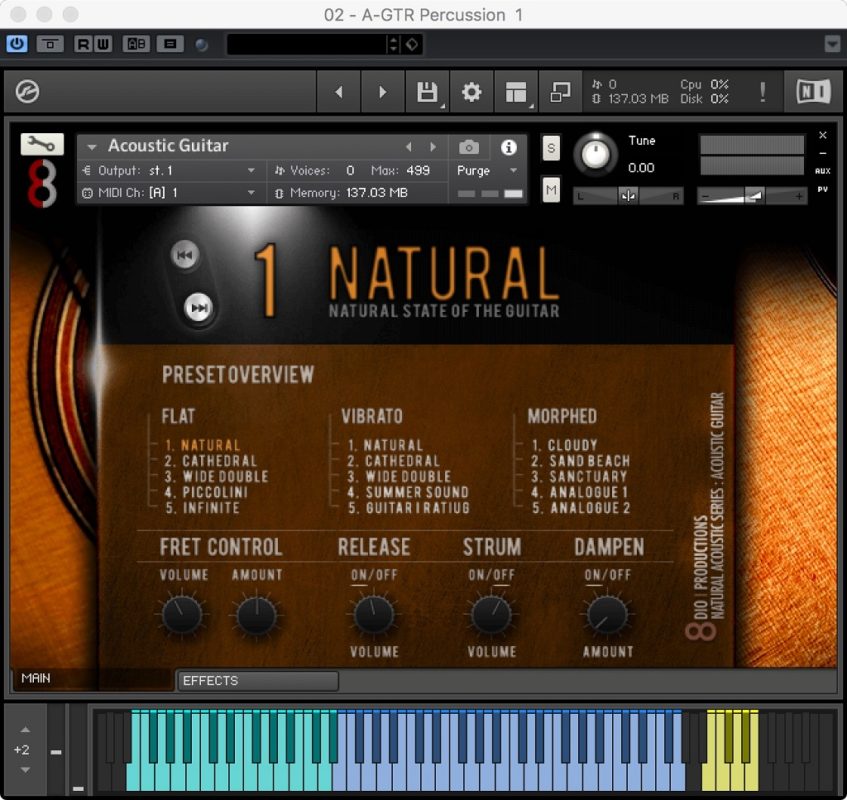Open the plugin window options arrow
Screen dimensions: 847x800
point(832,44)
